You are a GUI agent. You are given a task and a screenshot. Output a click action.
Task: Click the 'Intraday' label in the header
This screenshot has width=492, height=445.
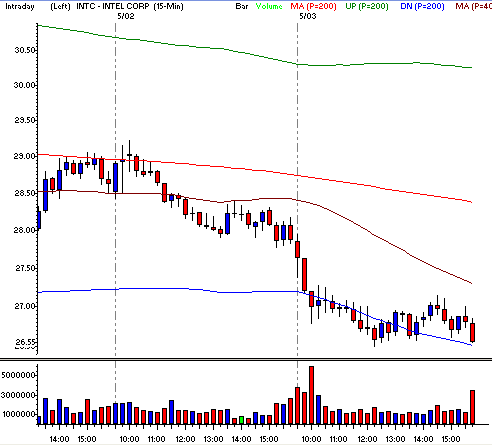click(x=20, y=6)
